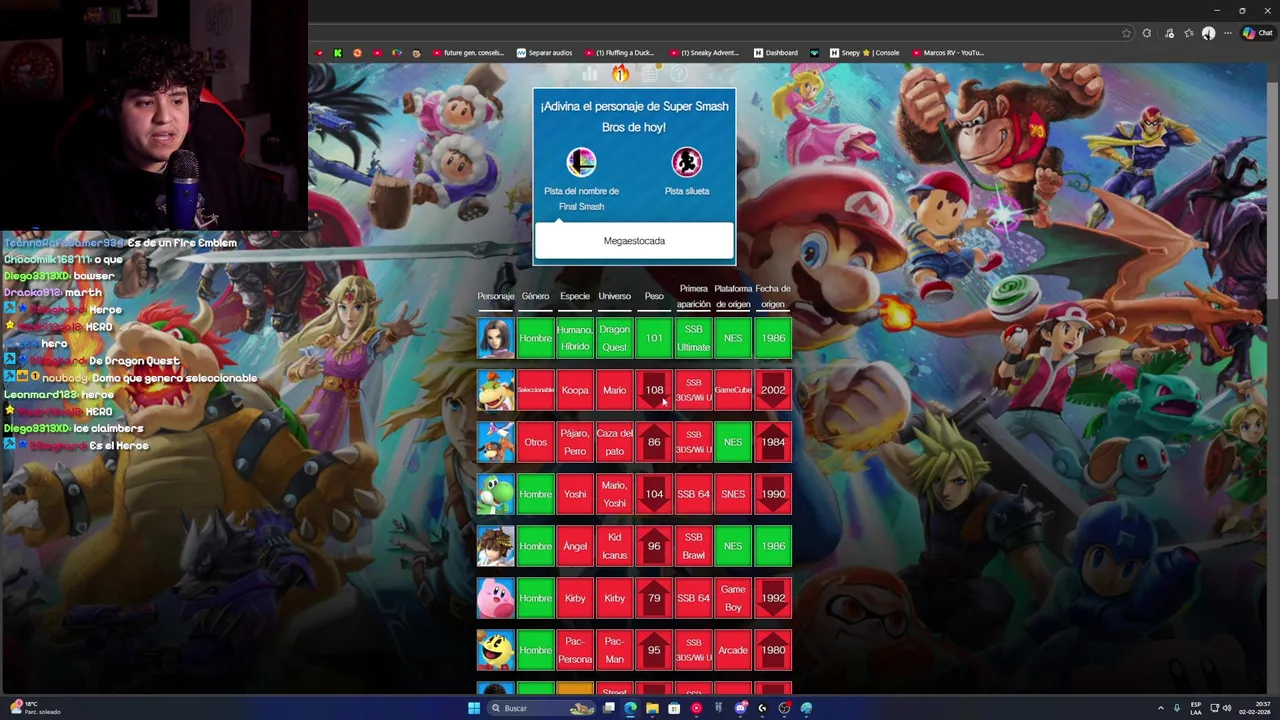Open Task View from taskbar

click(608, 708)
